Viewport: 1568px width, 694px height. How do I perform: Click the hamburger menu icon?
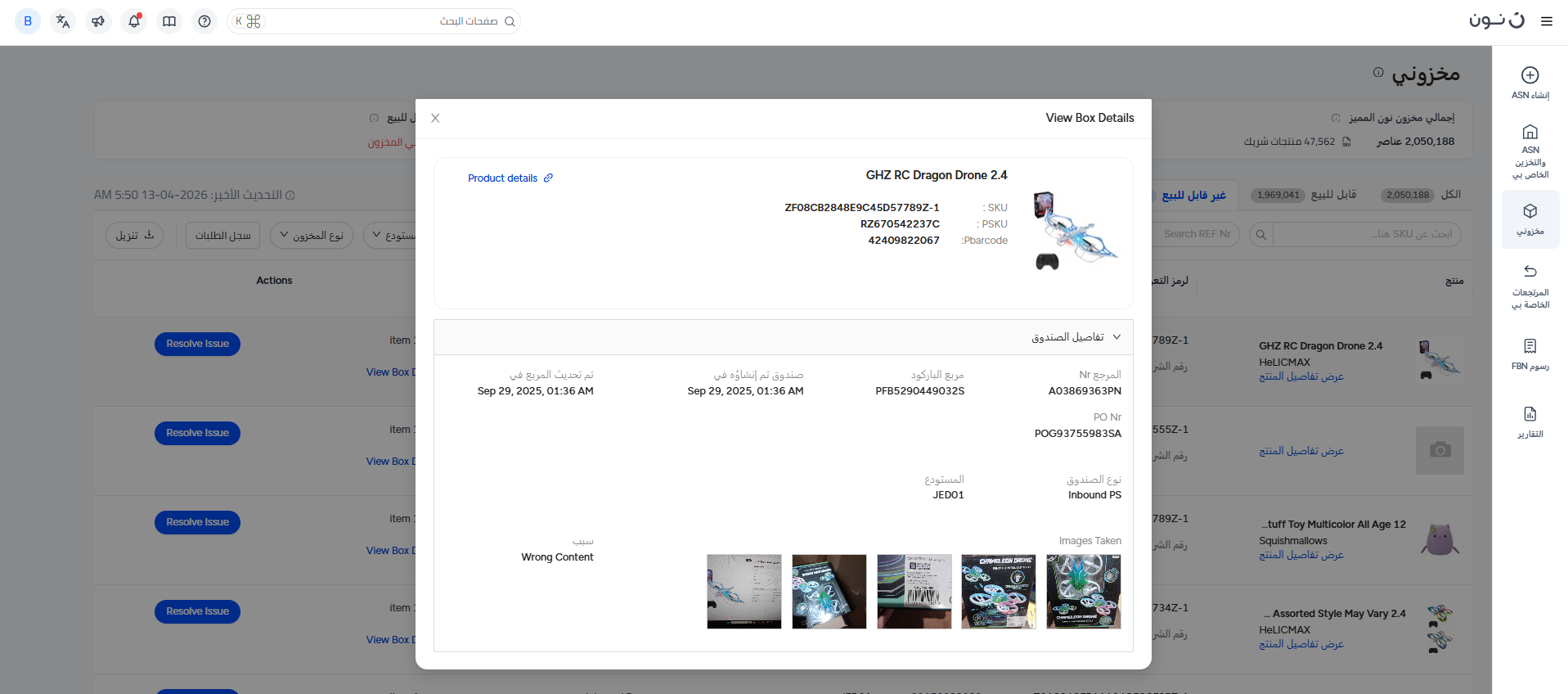(x=1546, y=21)
